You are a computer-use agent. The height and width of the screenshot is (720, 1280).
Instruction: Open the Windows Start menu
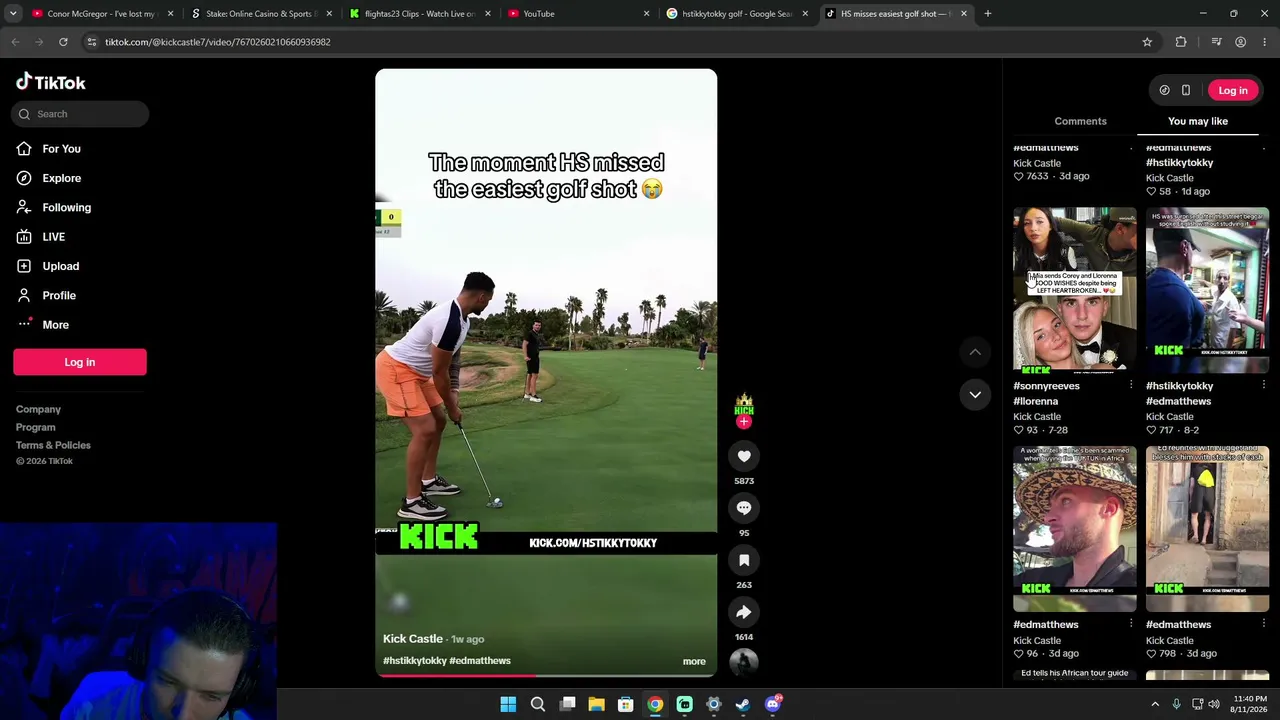click(508, 704)
